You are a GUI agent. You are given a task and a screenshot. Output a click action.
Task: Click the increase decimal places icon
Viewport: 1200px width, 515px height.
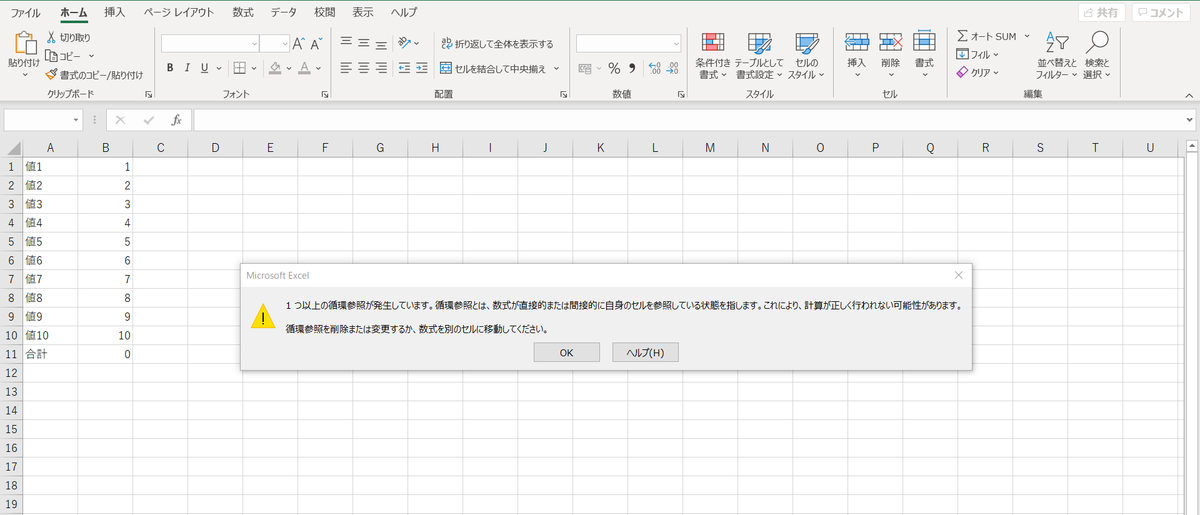(x=655, y=68)
